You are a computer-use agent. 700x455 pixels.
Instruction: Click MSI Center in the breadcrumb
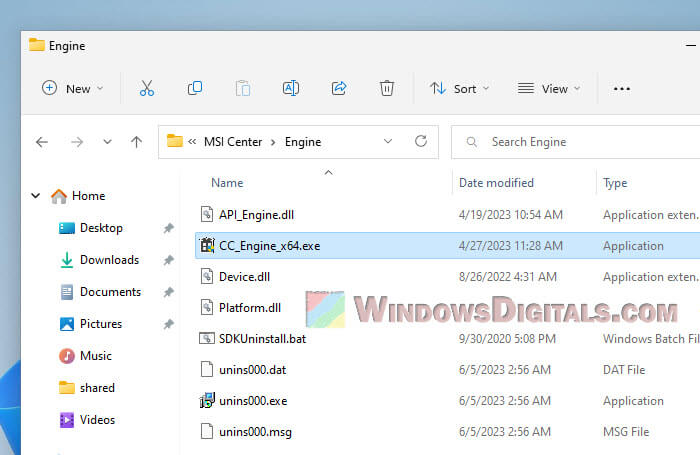click(x=233, y=142)
